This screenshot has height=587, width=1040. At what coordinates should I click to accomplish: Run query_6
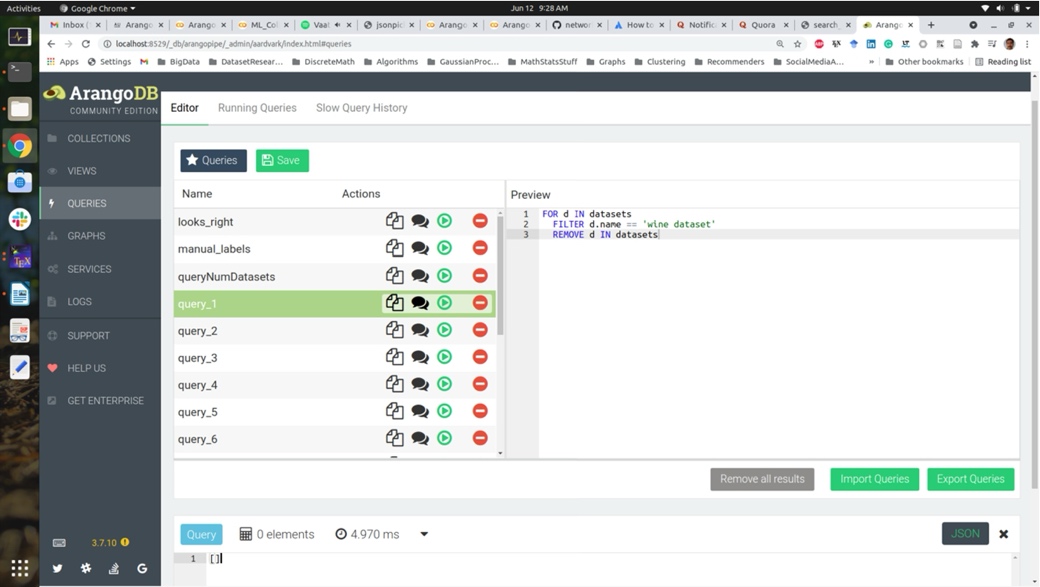[x=444, y=438]
